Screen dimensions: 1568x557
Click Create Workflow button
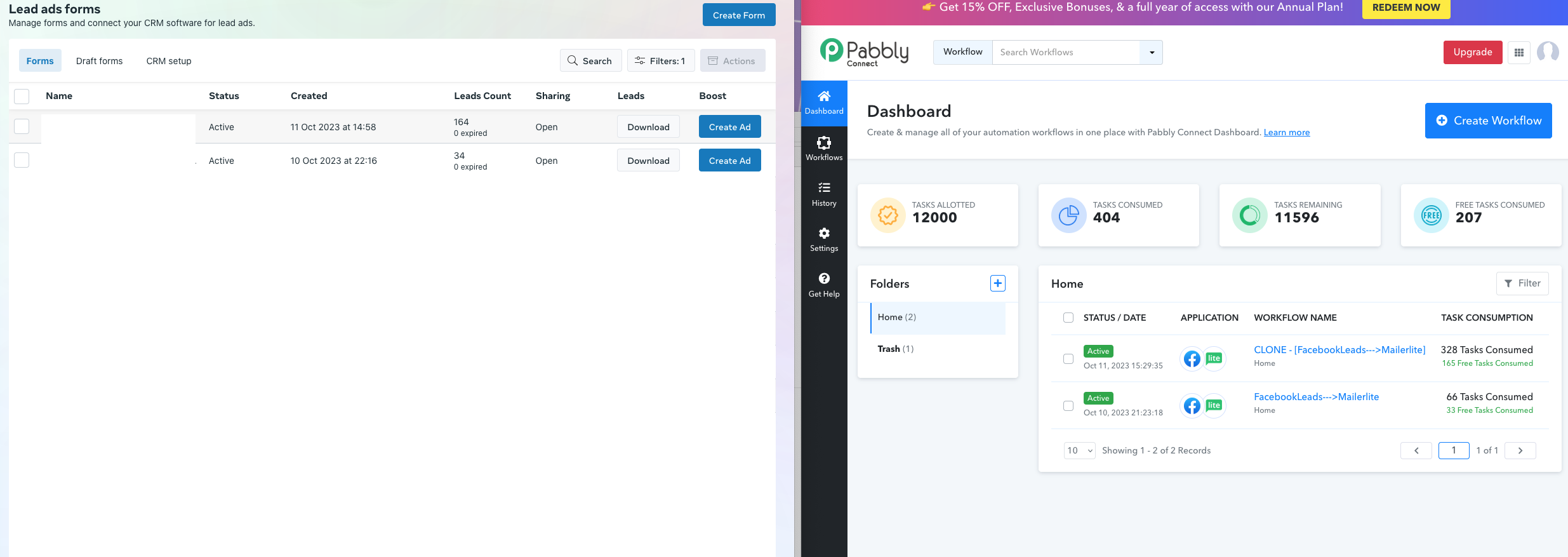pos(1488,121)
